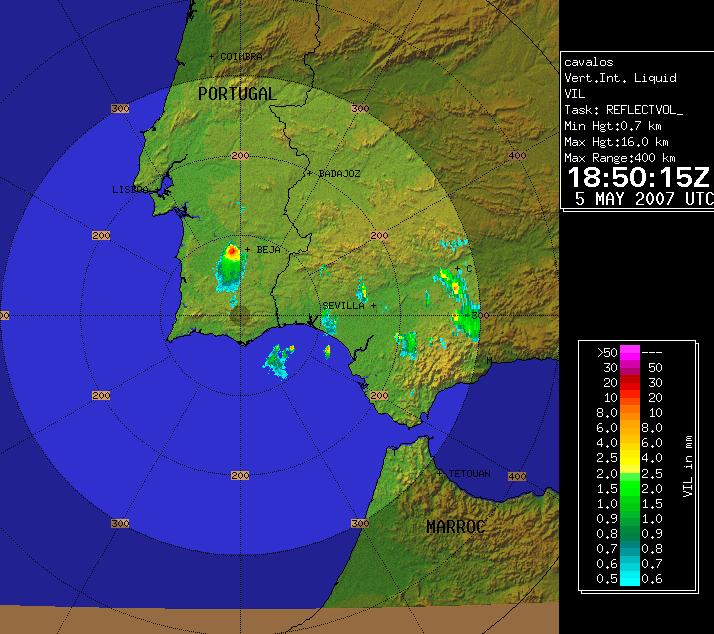The image size is (714, 634).
Task: Select the BADAJOZ city cross marker
Action: pyautogui.click(x=310, y=173)
